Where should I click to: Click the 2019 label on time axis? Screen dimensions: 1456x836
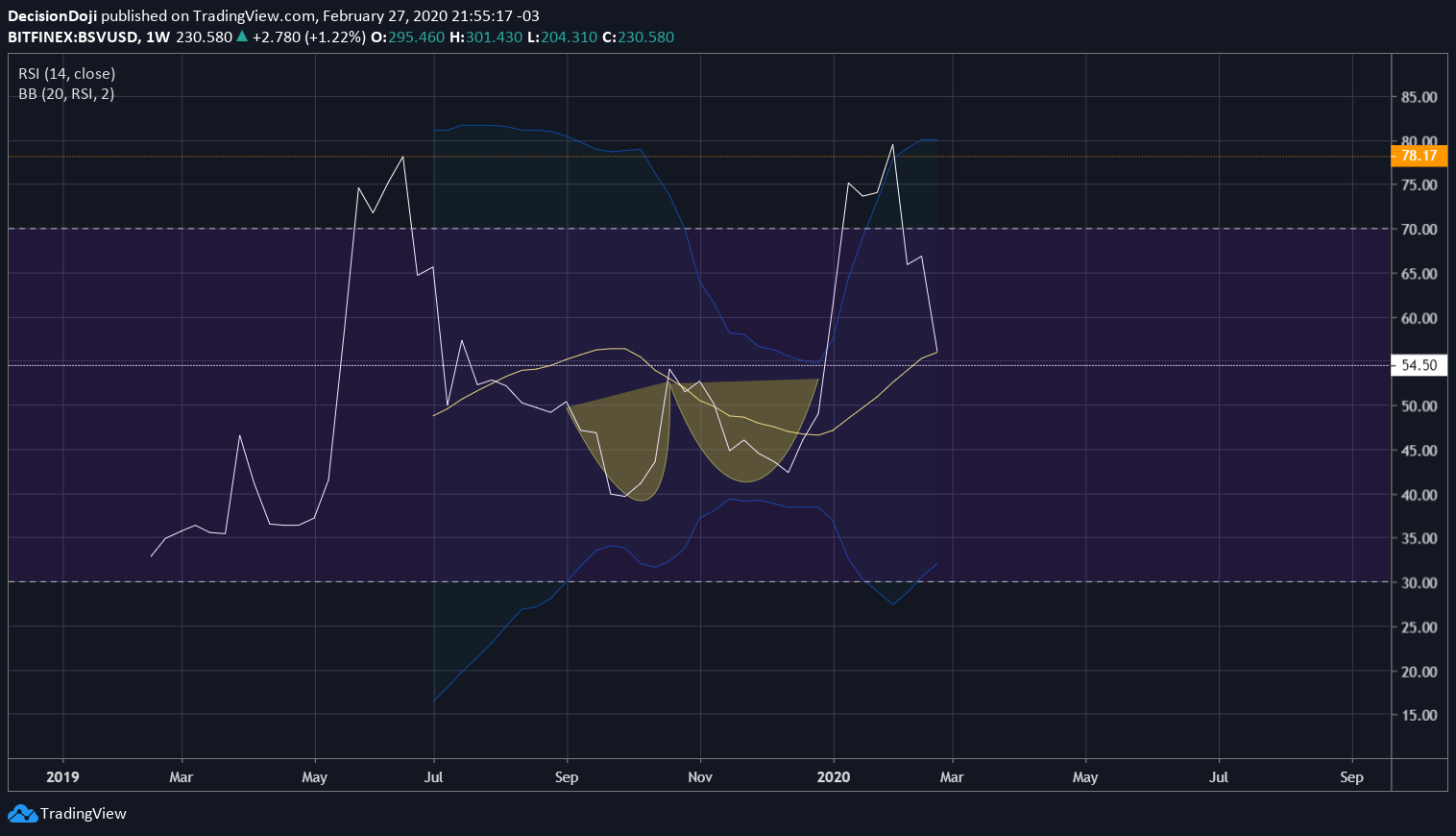point(63,776)
